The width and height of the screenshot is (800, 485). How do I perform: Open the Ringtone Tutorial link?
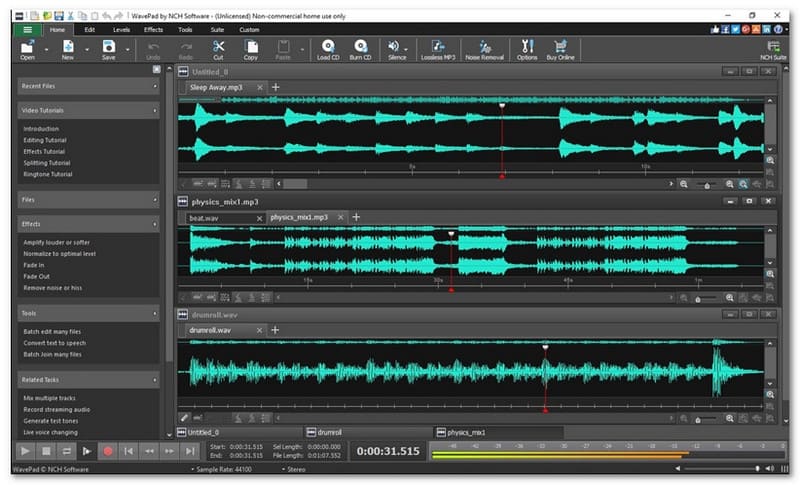click(48, 174)
